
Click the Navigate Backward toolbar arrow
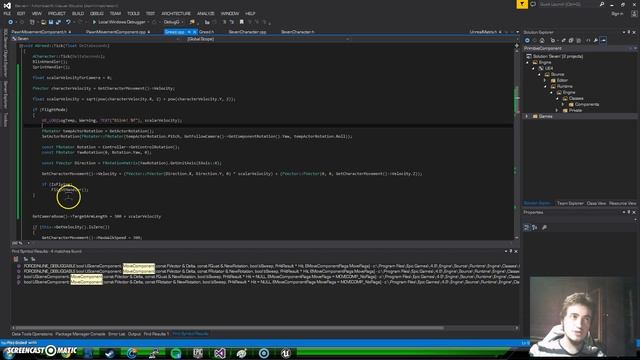click(10, 22)
